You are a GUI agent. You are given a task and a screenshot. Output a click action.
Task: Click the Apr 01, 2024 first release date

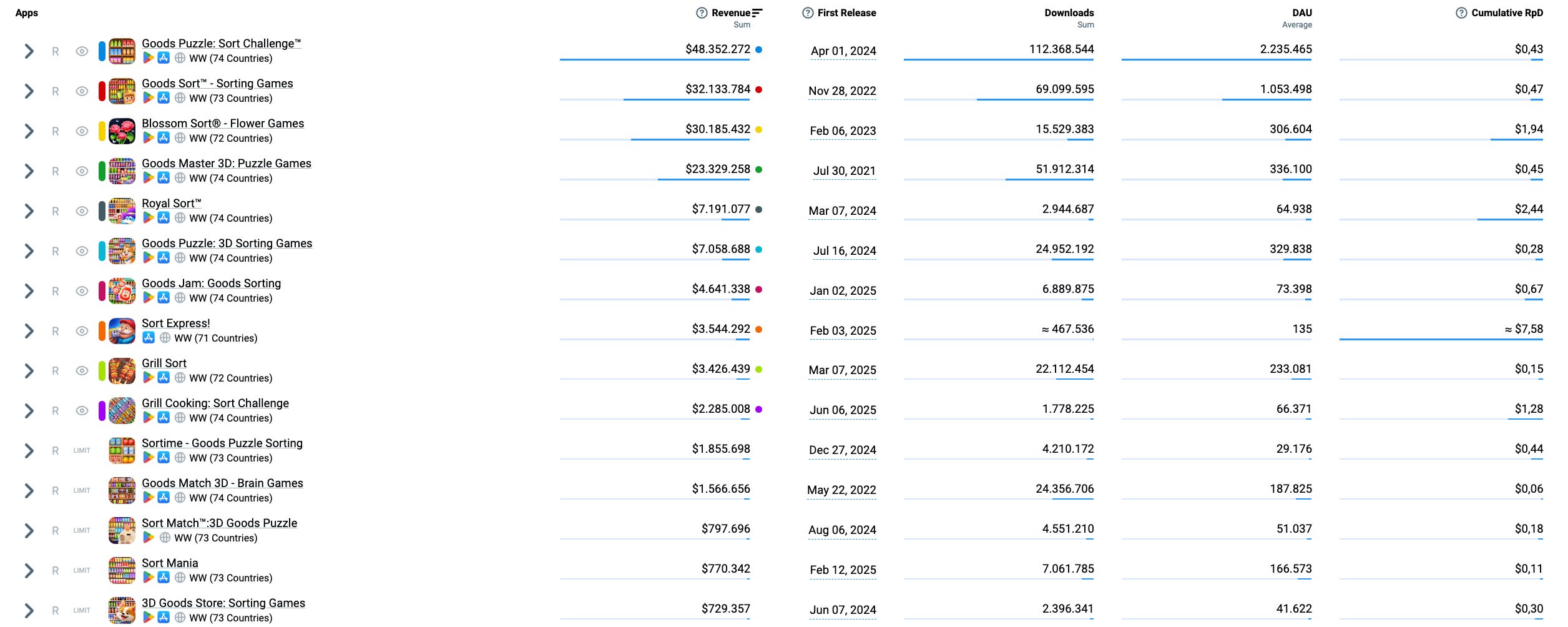click(x=843, y=51)
